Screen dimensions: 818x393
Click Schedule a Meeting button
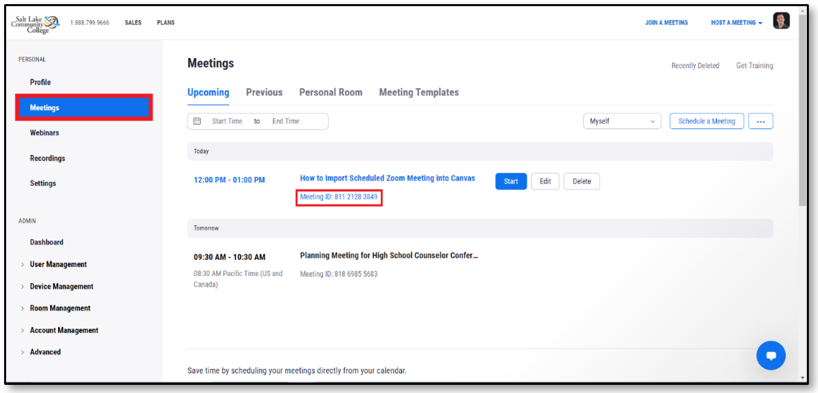[x=706, y=121]
